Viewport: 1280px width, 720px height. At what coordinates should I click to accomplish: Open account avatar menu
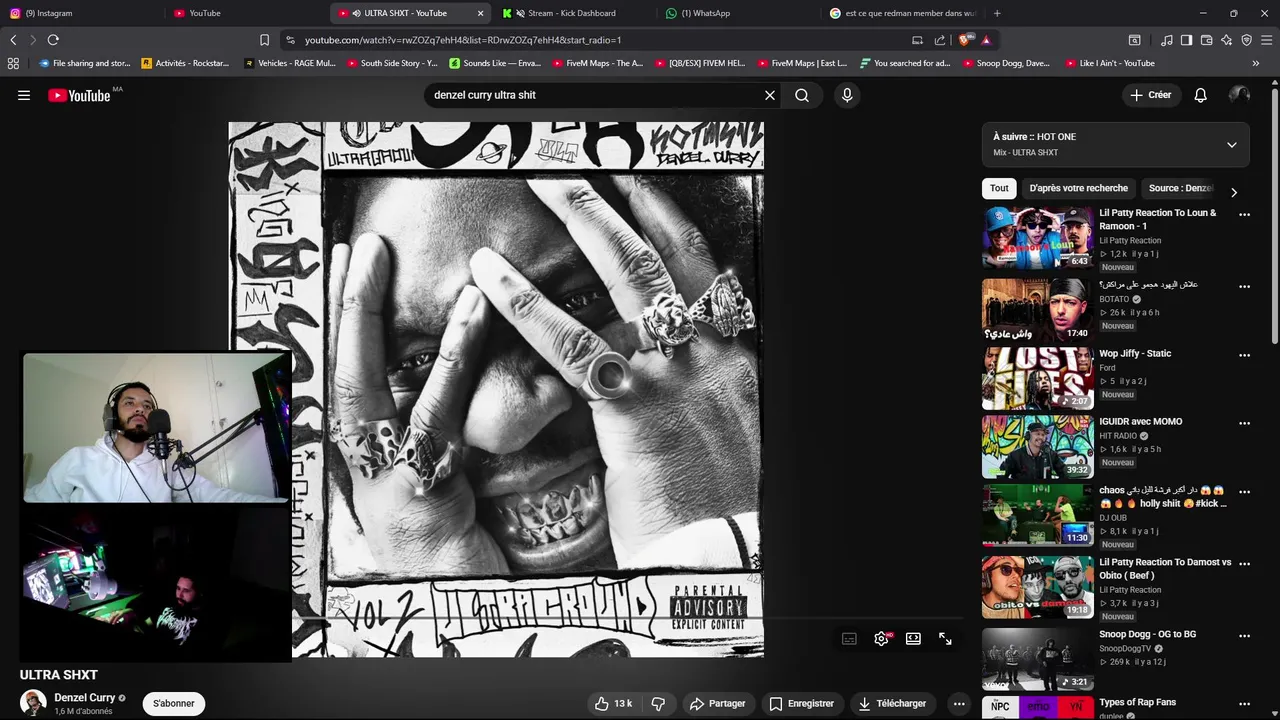(1239, 95)
